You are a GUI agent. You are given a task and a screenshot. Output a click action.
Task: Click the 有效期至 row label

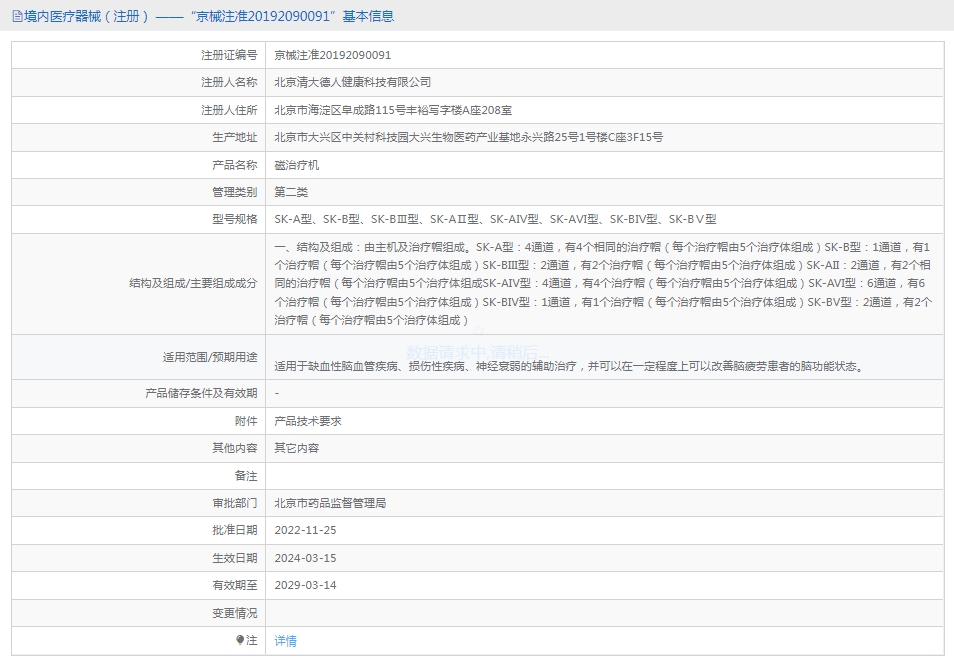[235, 585]
